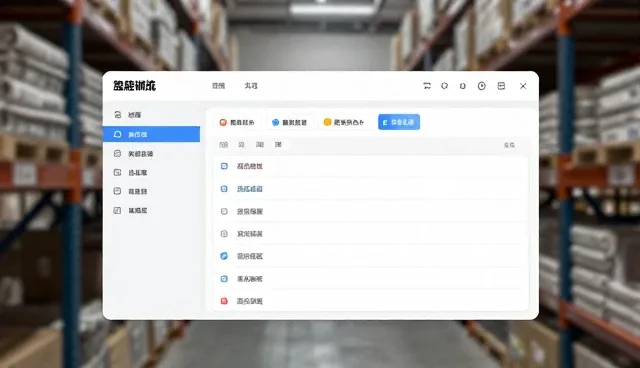The image size is (640, 368).
Task: Click the small bracket icon between refresh and clock
Action: [x=462, y=86]
